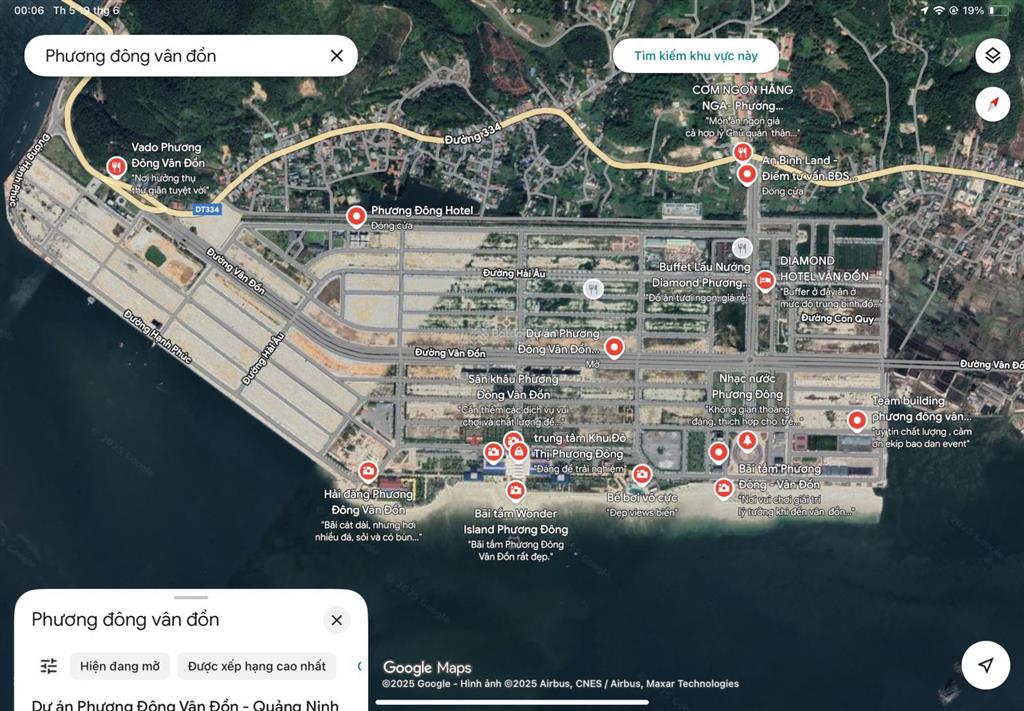Tap the Google Maps logo
Viewport: 1024px width, 711px height.
point(427,667)
